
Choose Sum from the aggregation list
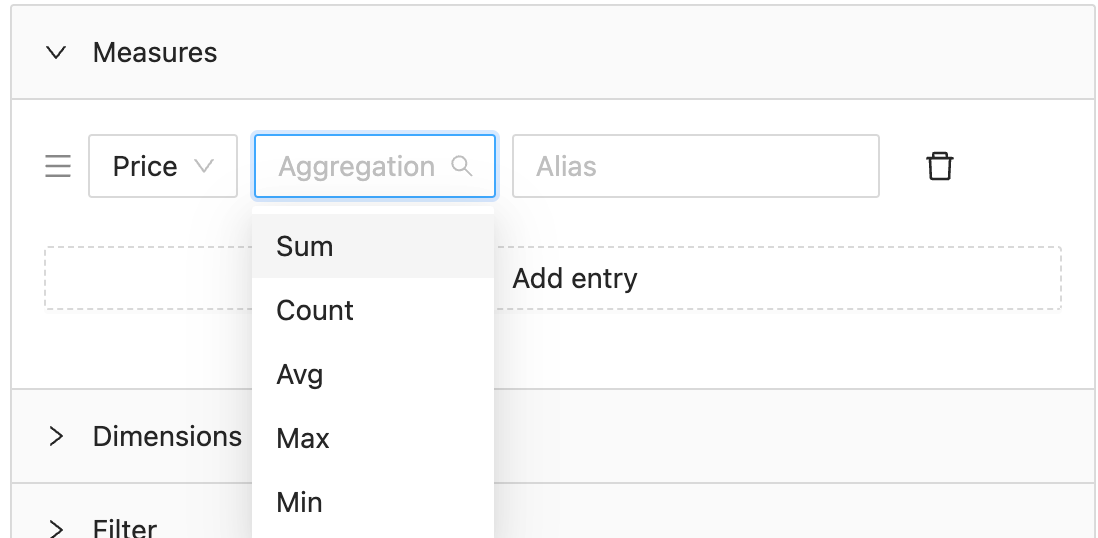[373, 246]
